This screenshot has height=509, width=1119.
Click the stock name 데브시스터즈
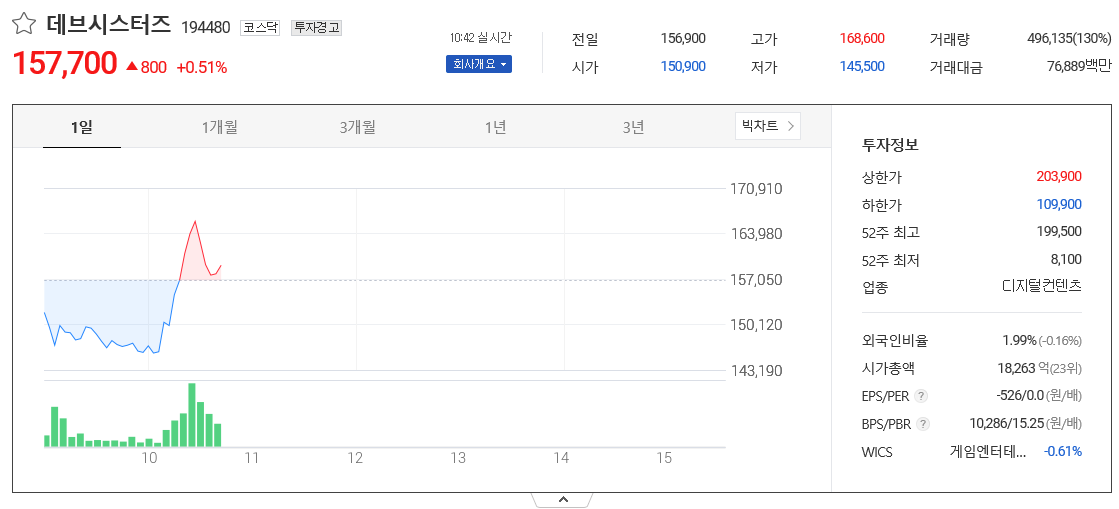(x=108, y=25)
